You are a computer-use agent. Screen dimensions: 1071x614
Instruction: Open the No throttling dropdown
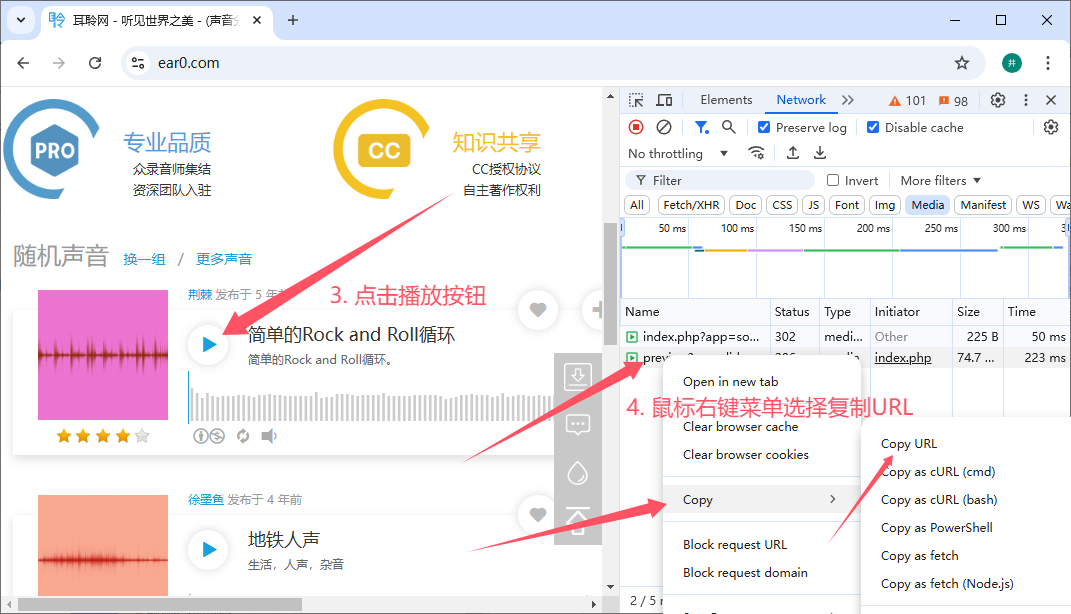pos(678,154)
